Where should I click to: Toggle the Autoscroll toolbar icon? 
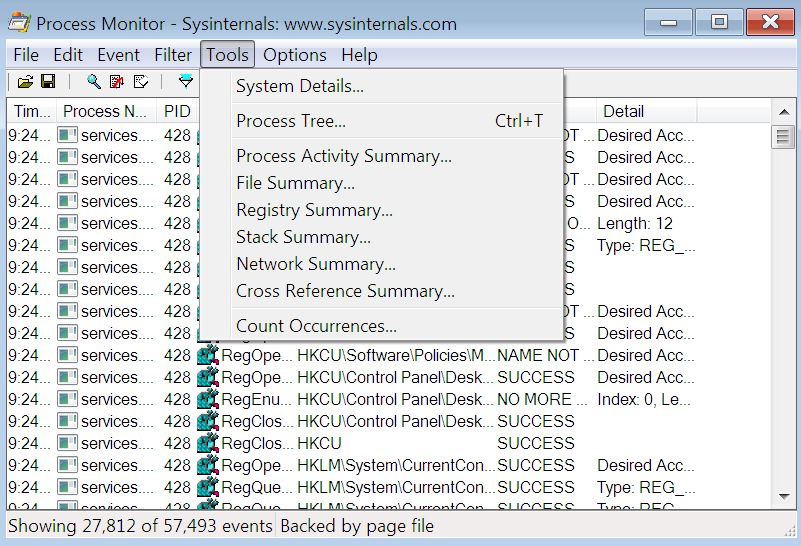coord(117,81)
